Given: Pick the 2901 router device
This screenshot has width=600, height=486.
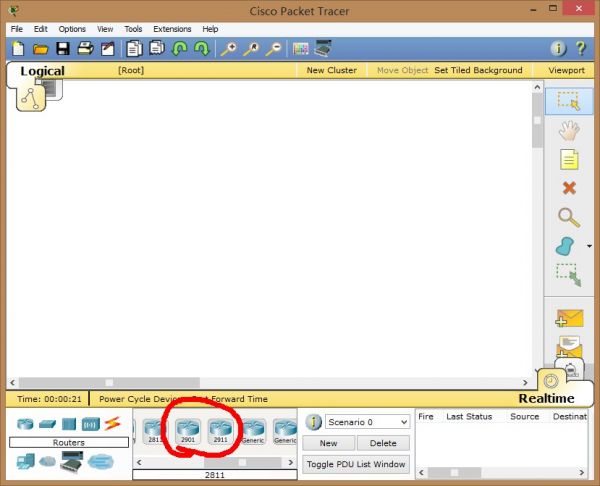Looking at the screenshot, I should (x=188, y=431).
